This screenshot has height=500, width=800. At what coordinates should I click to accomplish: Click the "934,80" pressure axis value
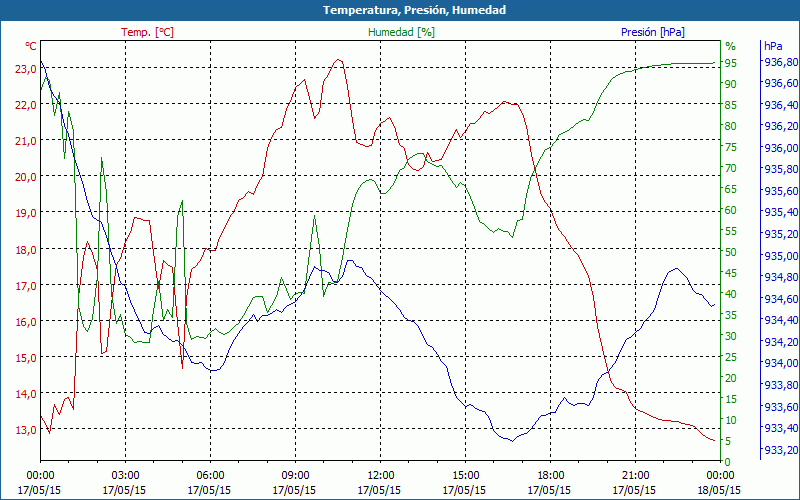pos(779,278)
